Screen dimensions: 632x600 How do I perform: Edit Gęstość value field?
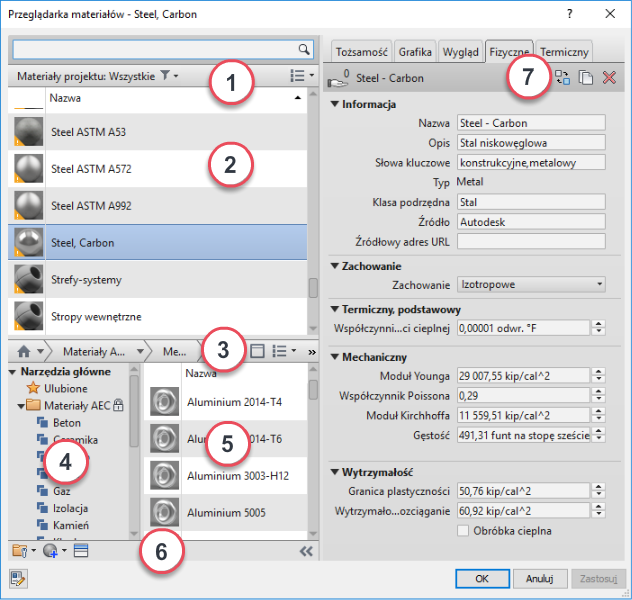(523, 435)
